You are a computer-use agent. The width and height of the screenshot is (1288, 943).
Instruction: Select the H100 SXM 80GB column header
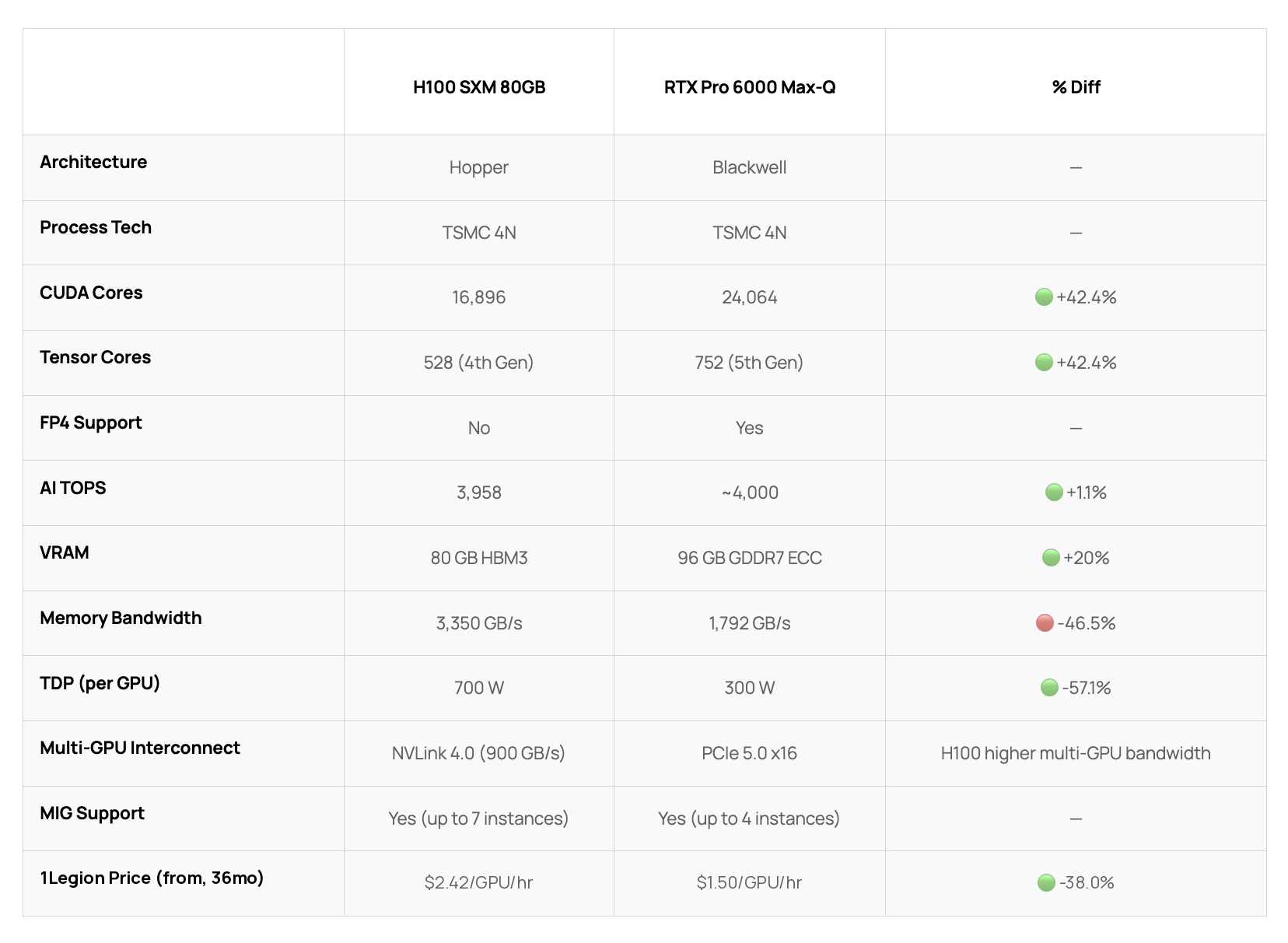[x=479, y=87]
